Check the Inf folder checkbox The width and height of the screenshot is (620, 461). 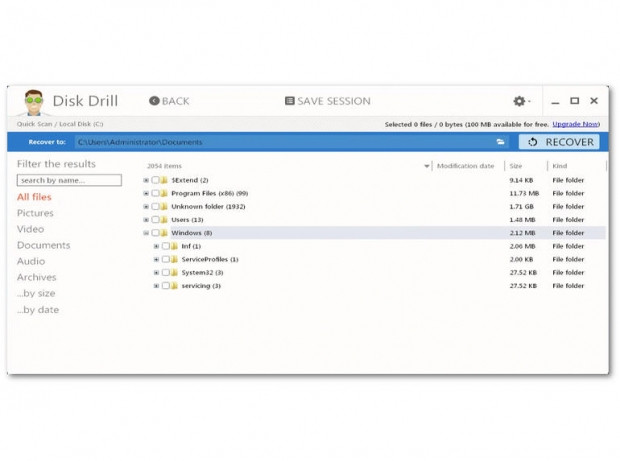166,246
